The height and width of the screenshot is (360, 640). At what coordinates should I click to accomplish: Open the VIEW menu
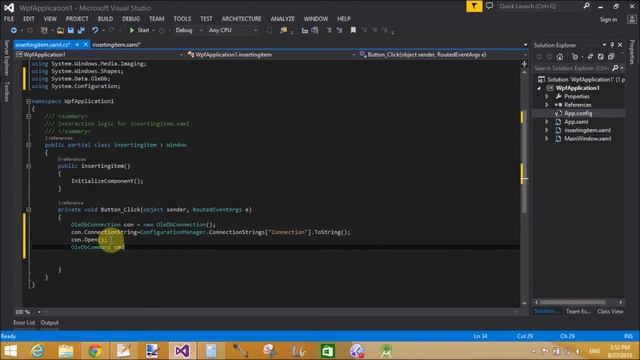click(50, 19)
